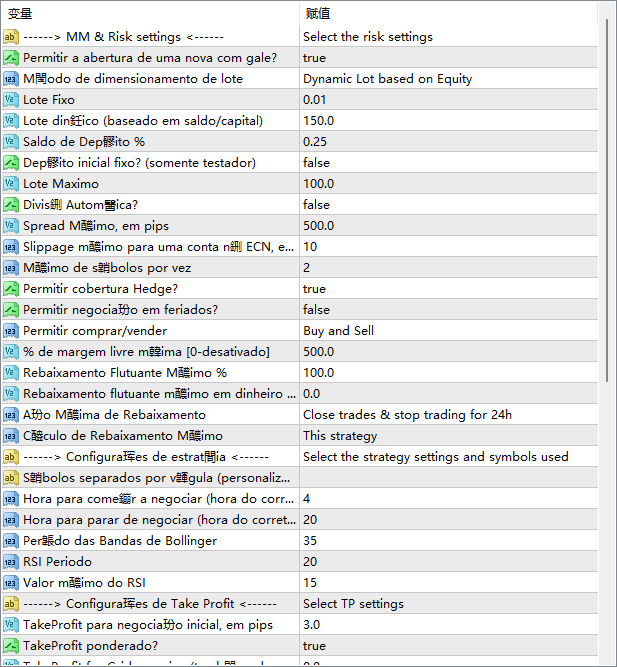The image size is (617, 667).
Task: Click the integer icon beside Hora para parar de negociar
Action: coord(11,520)
